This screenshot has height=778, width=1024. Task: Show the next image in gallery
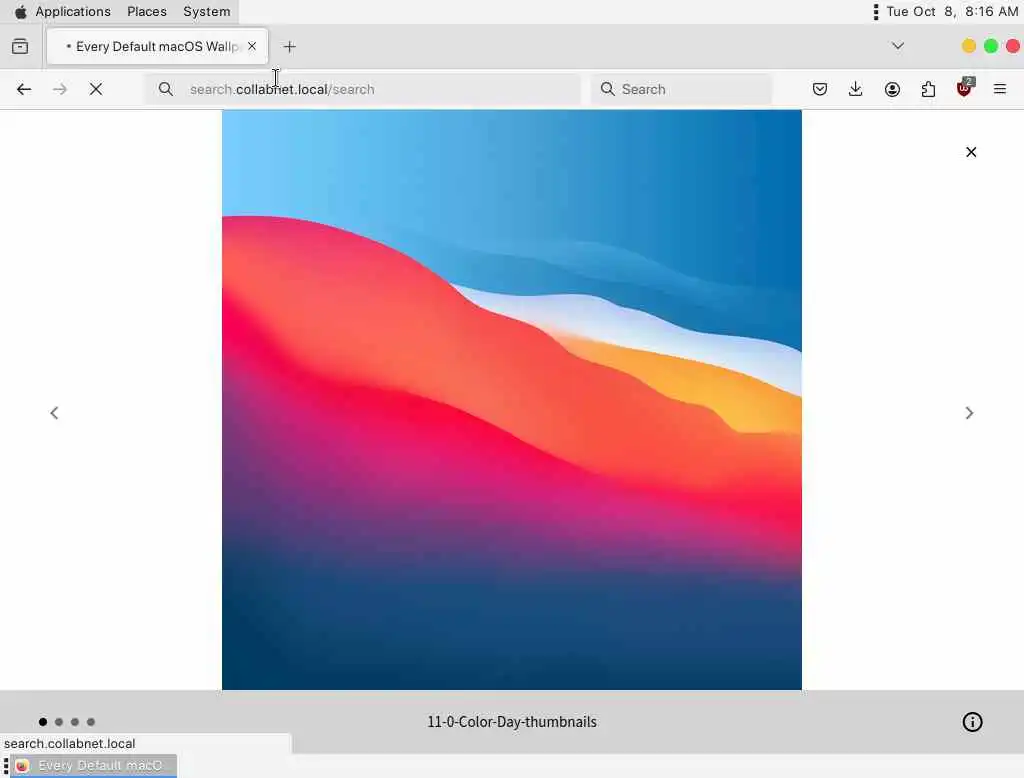[969, 413]
